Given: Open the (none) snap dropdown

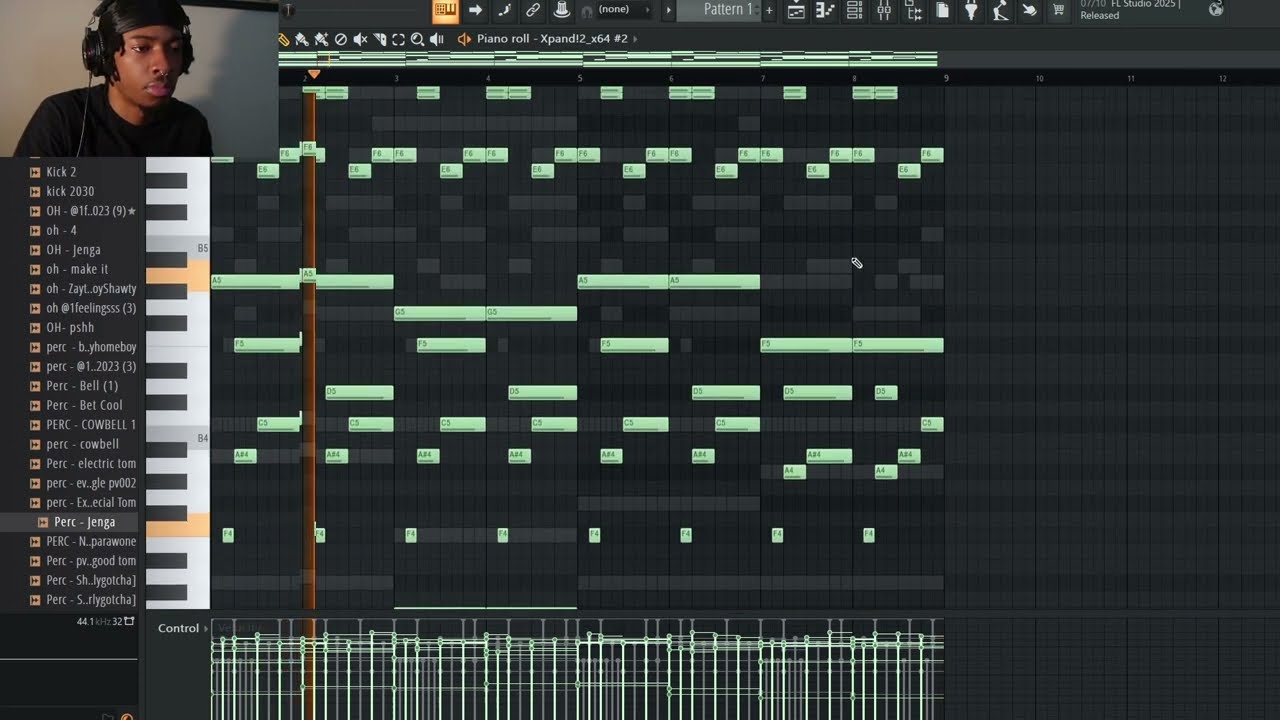Looking at the screenshot, I should 622,9.
